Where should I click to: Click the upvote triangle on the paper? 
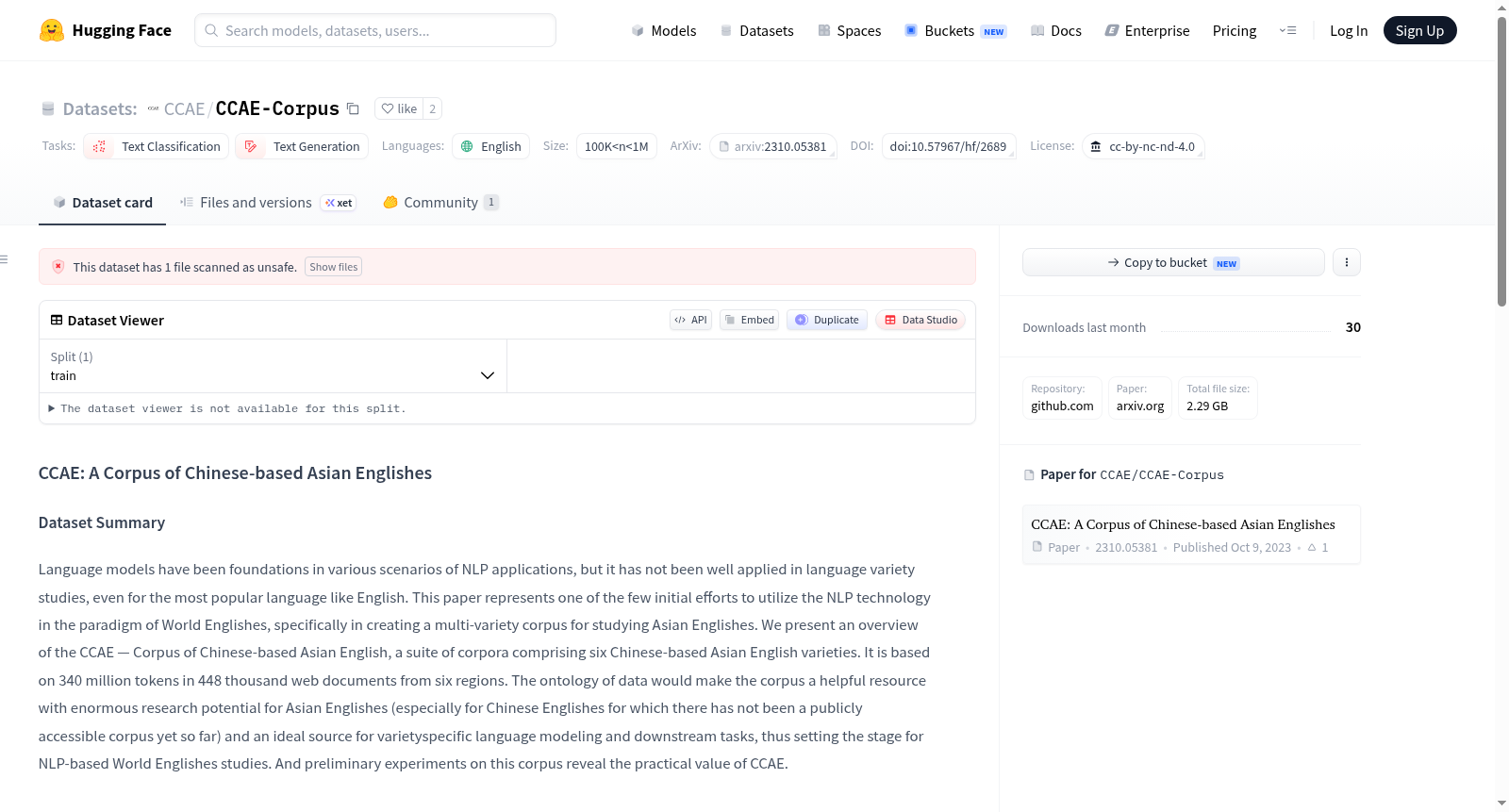click(1311, 547)
